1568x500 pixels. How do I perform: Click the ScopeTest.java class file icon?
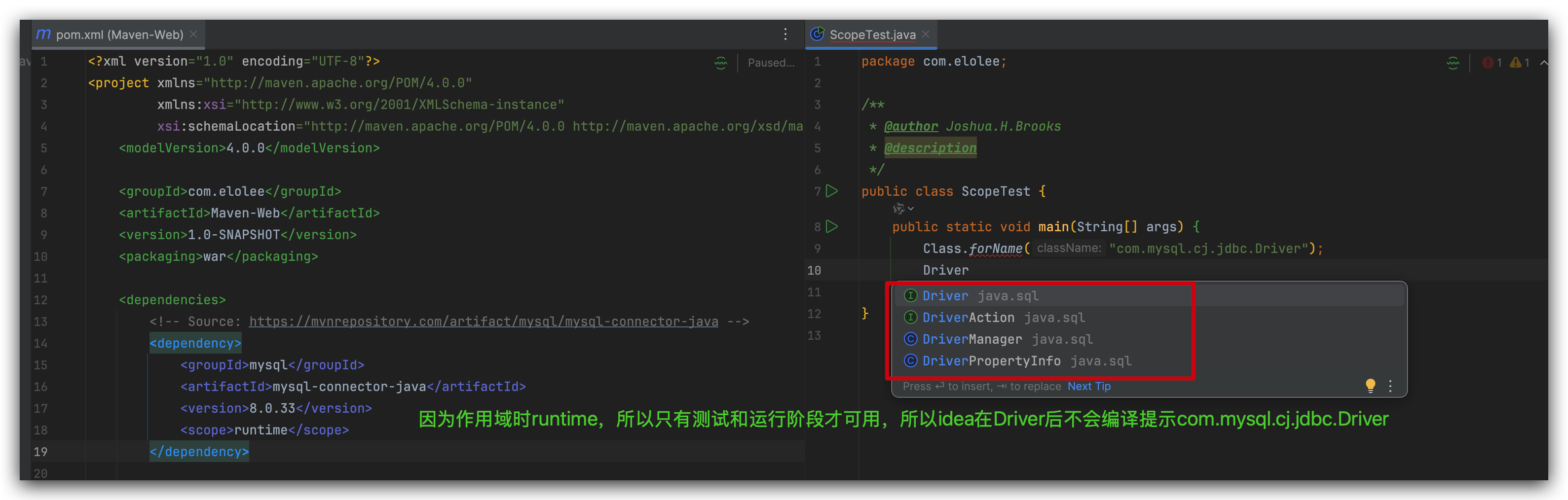pyautogui.click(x=818, y=34)
